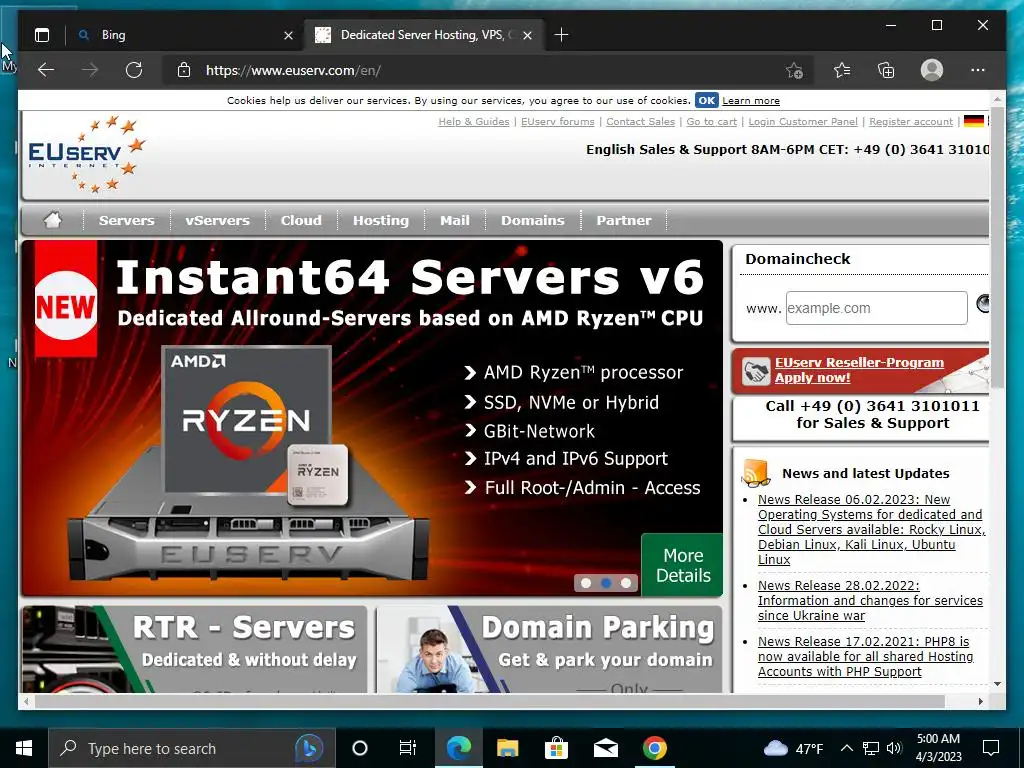Open the Hosting menu
Image resolution: width=1024 pixels, height=768 pixels.
tap(381, 221)
